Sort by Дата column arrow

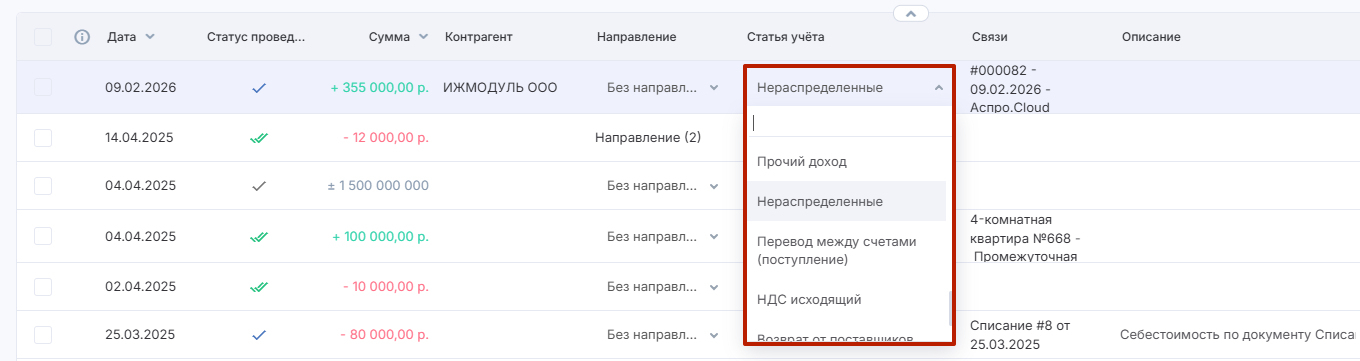point(150,37)
